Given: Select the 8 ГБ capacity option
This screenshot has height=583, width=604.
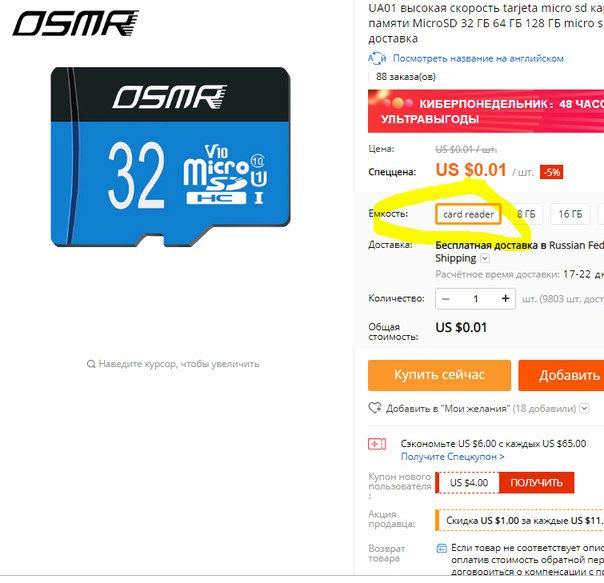Looking at the screenshot, I should pyautogui.click(x=526, y=214).
